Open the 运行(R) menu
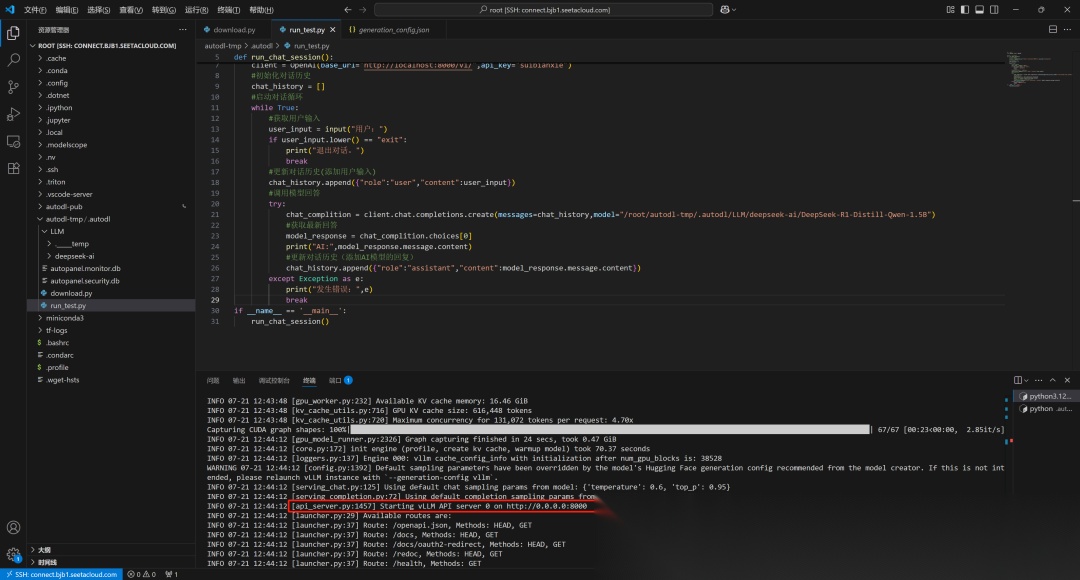 tap(196, 10)
